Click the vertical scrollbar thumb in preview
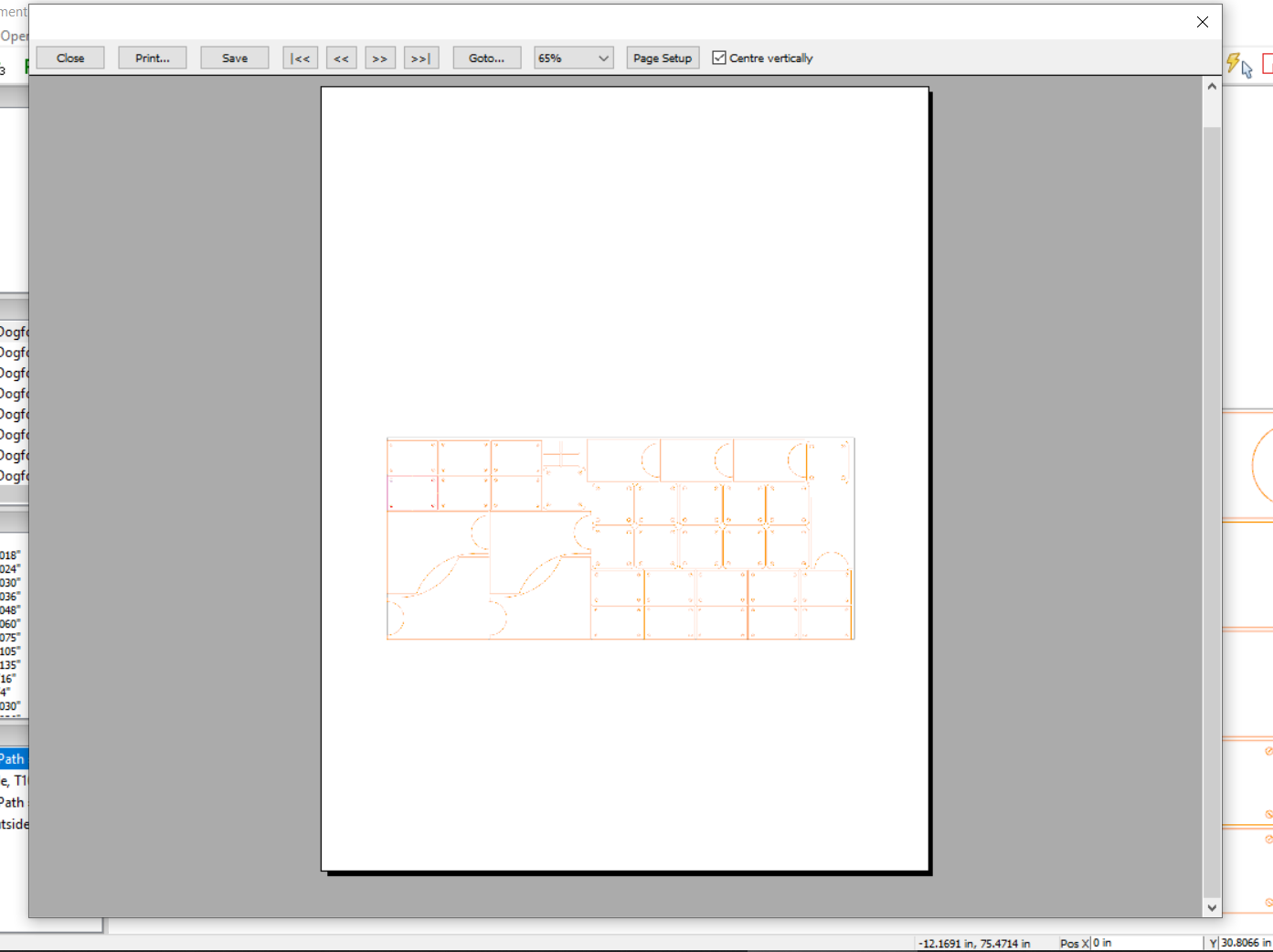Viewport: 1273px width, 952px height. [x=1212, y=512]
